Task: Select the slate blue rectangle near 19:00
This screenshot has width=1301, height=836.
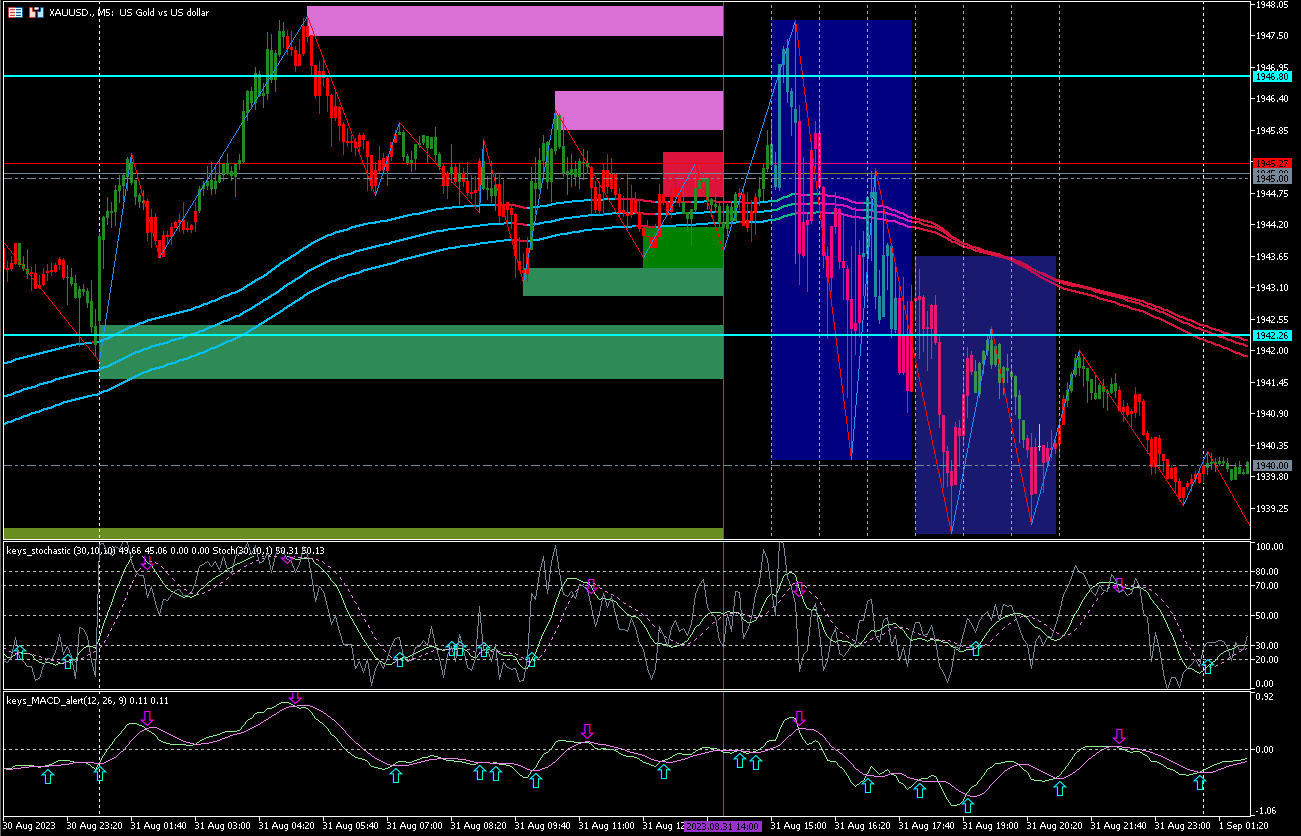Action: 986,395
